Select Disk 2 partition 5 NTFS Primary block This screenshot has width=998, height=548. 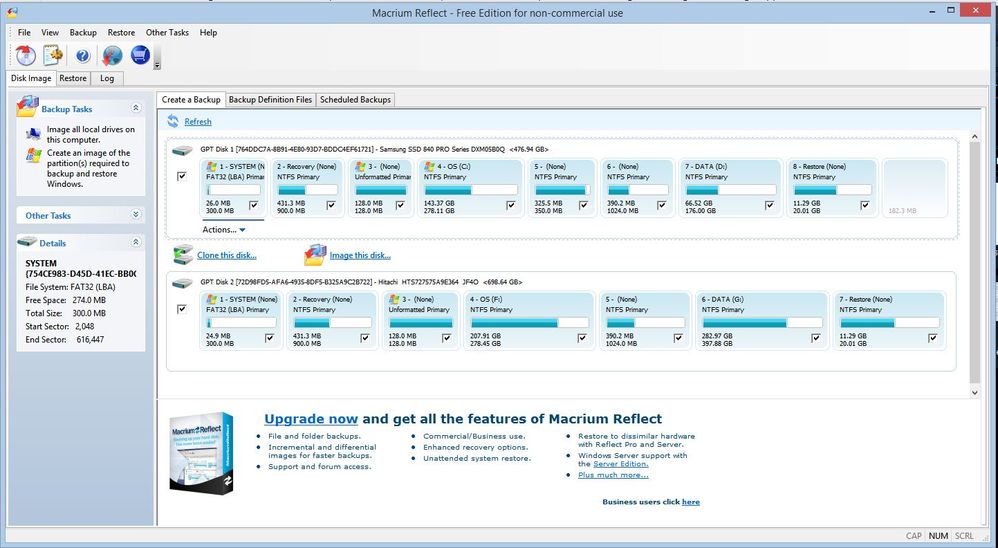tap(645, 321)
